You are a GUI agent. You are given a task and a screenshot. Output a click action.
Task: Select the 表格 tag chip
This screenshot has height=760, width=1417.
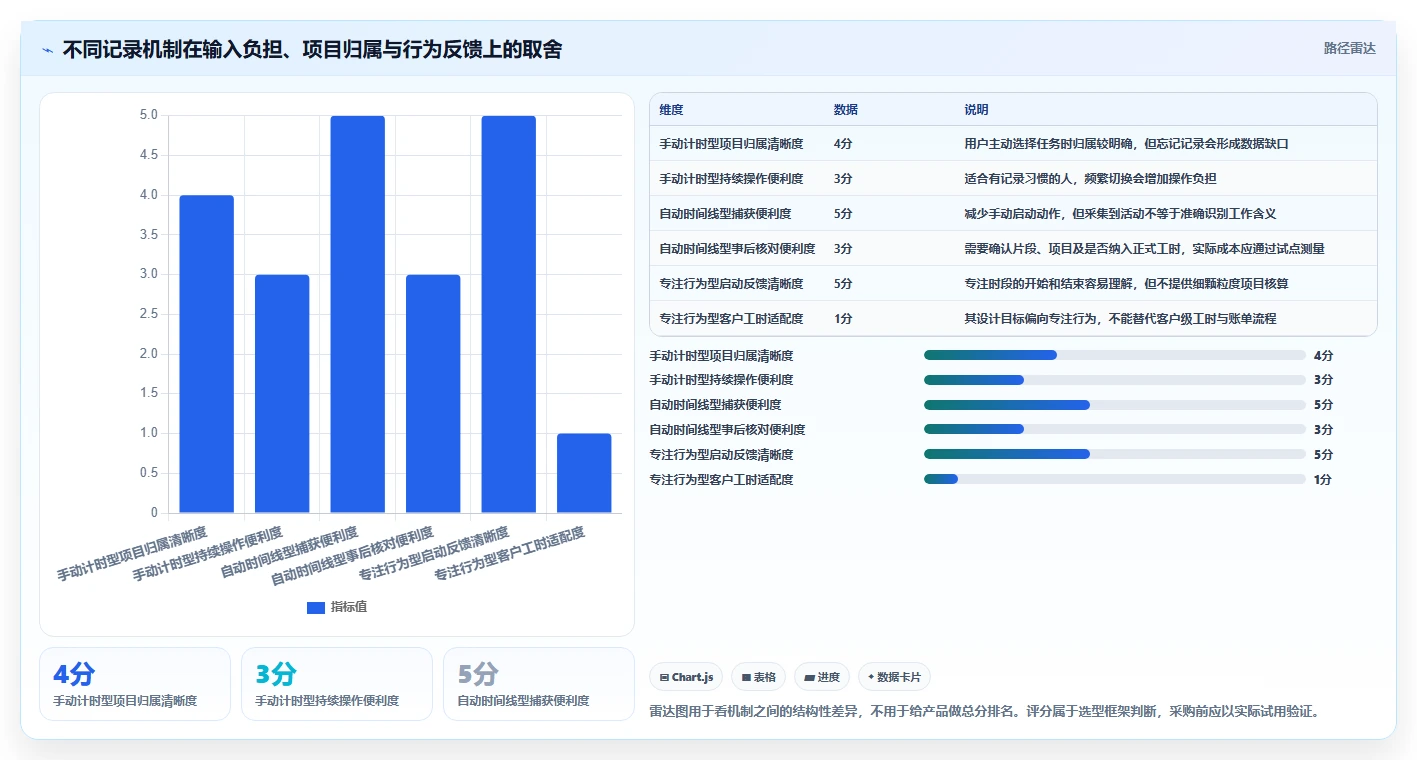[x=758, y=677]
